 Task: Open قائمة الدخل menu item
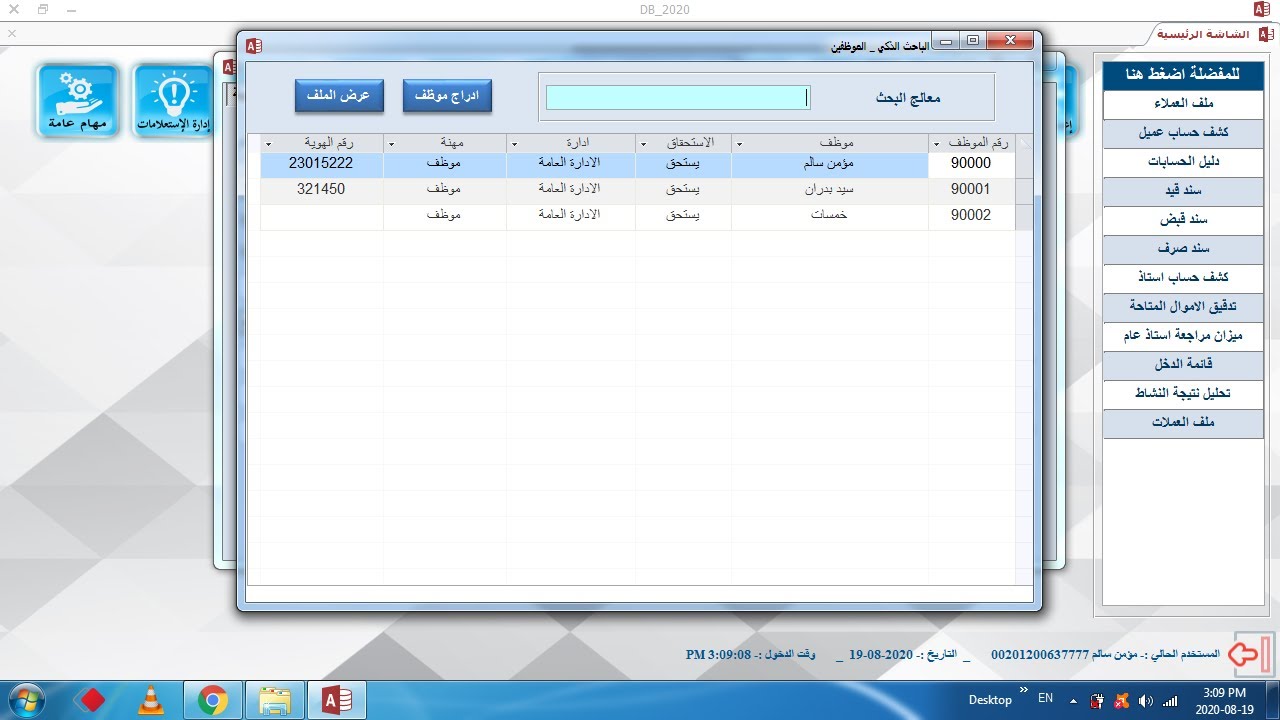[x=1183, y=365]
